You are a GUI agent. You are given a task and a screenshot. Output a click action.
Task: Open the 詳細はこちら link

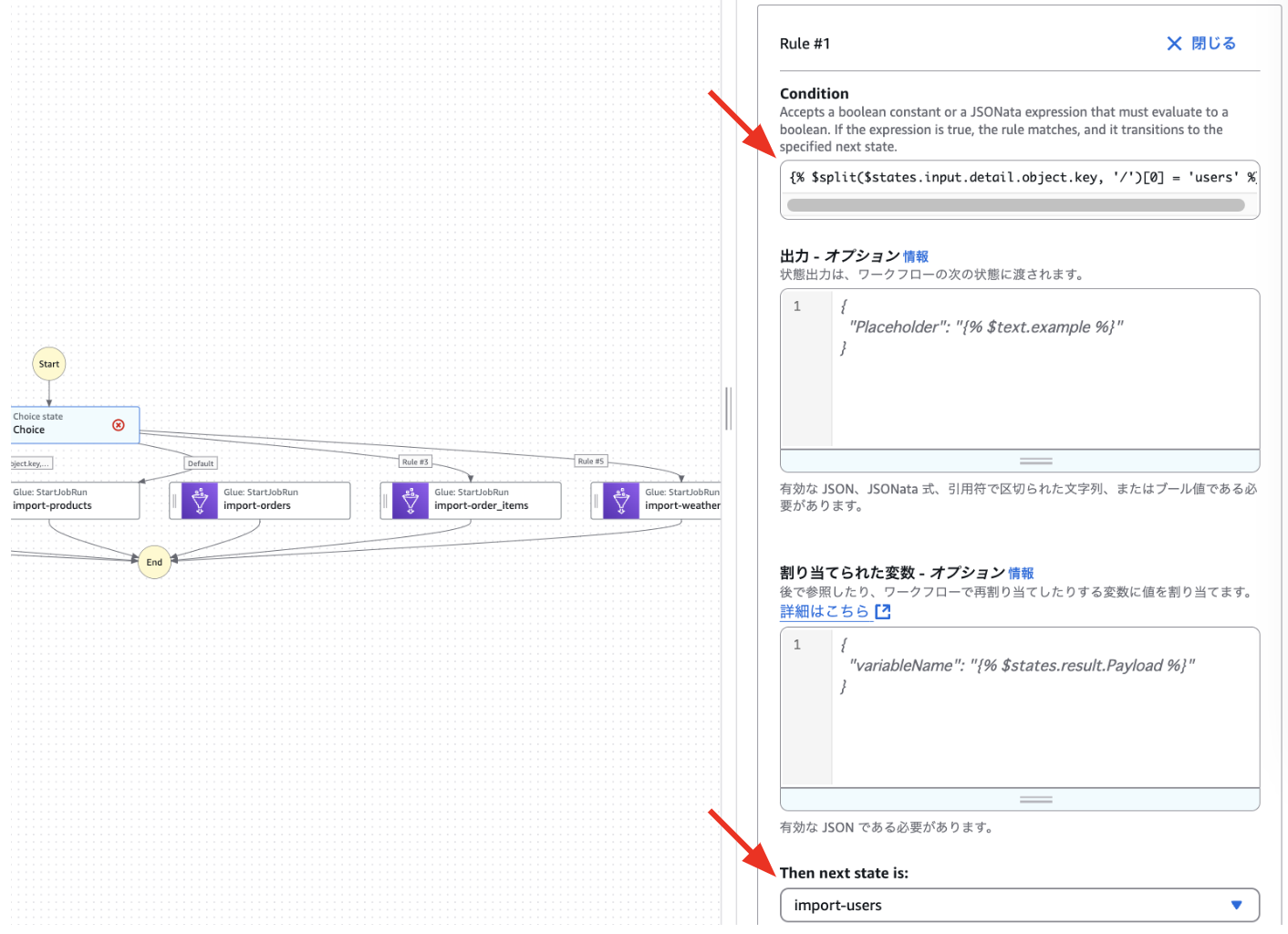[825, 612]
